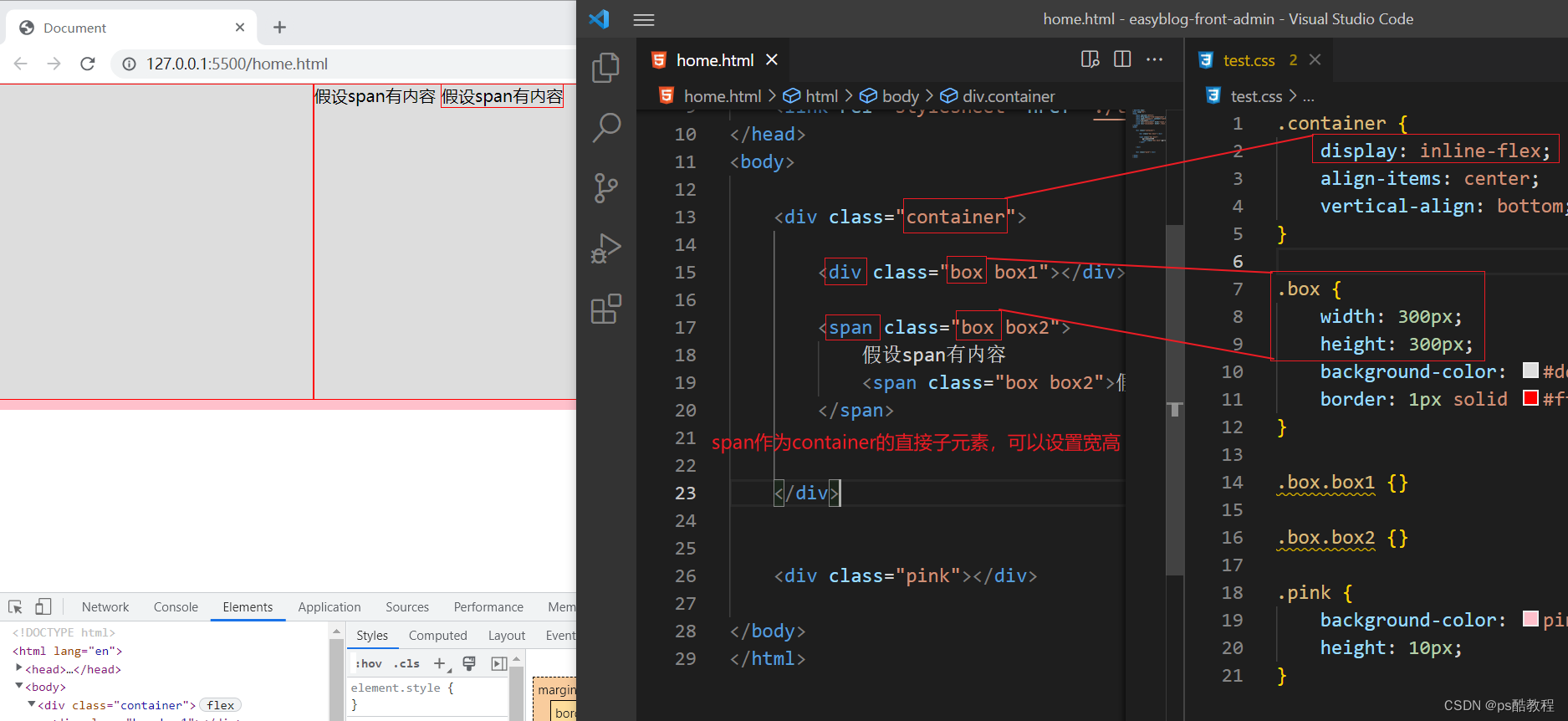Select the Elements DevTools tab

[248, 607]
